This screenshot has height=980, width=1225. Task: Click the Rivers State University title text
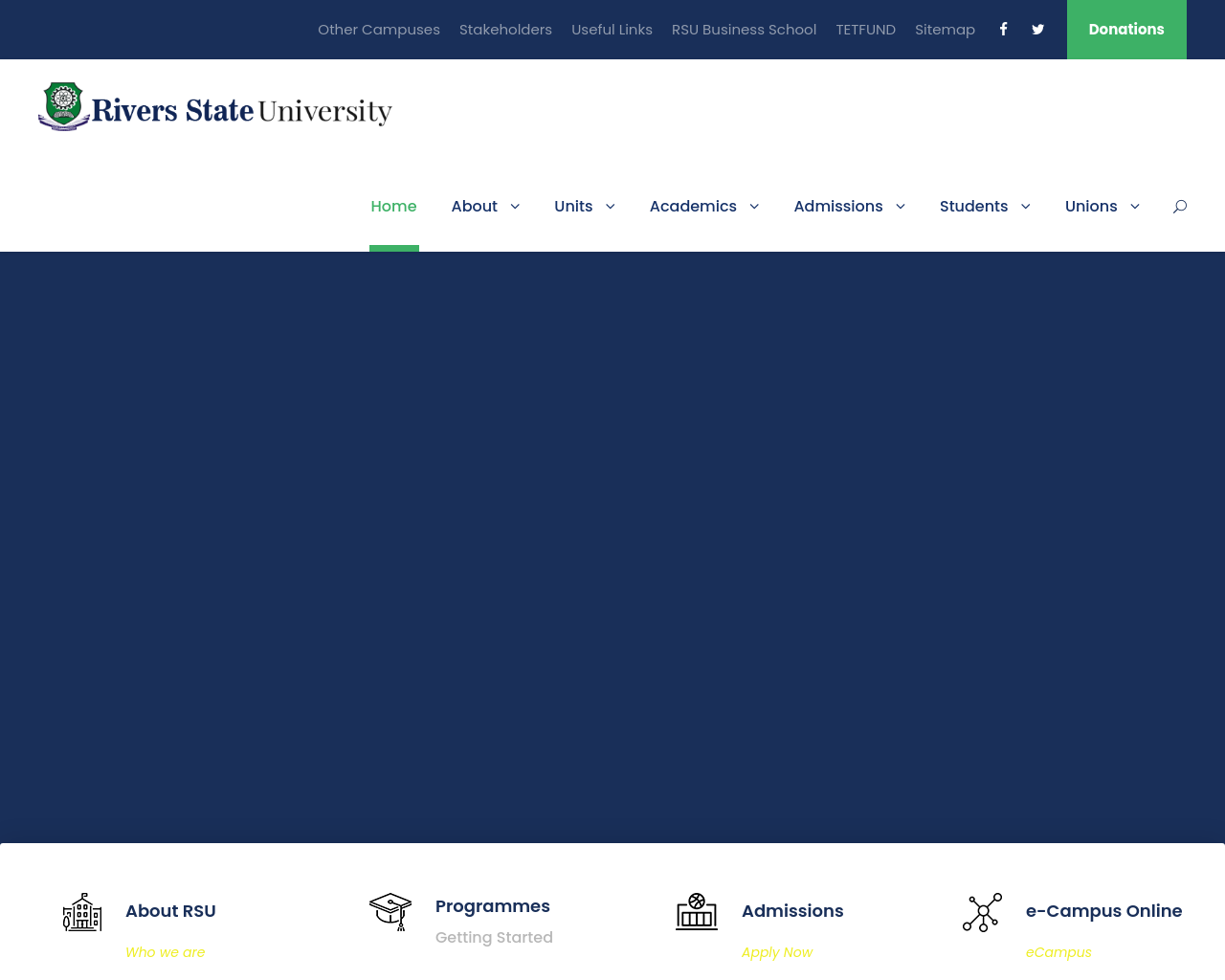point(241,111)
